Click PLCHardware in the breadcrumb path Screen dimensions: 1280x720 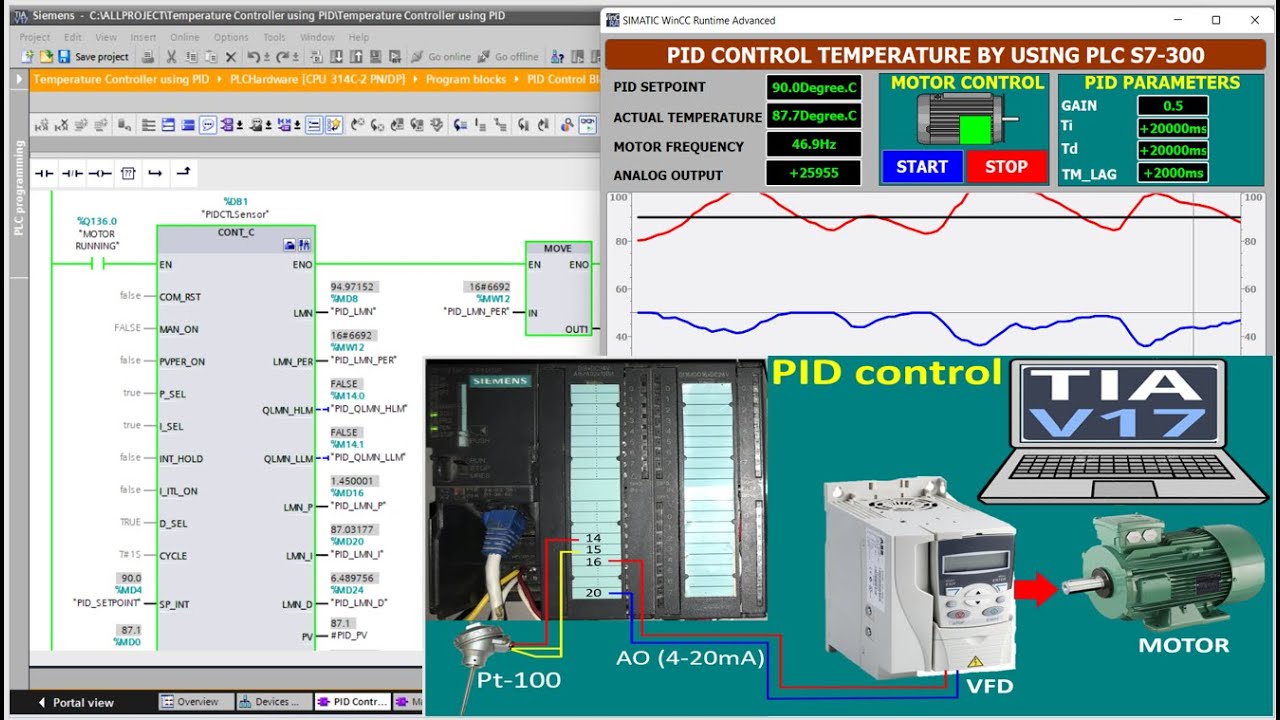tap(317, 79)
